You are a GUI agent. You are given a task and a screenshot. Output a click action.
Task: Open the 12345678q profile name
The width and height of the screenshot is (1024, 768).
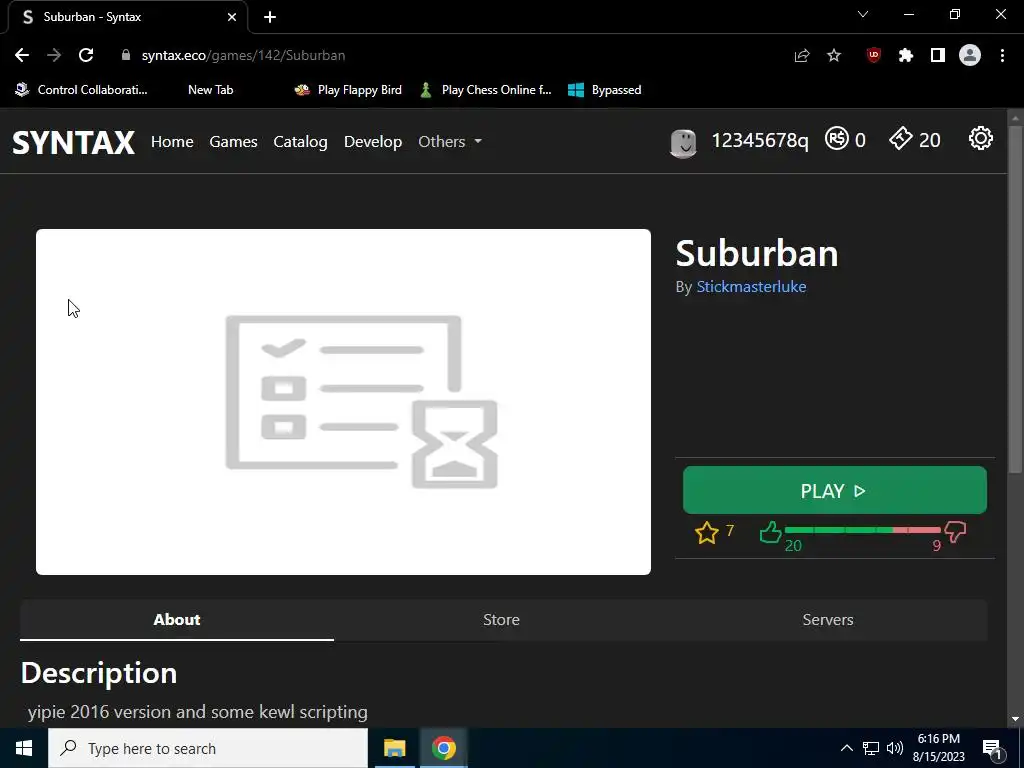[x=760, y=140]
